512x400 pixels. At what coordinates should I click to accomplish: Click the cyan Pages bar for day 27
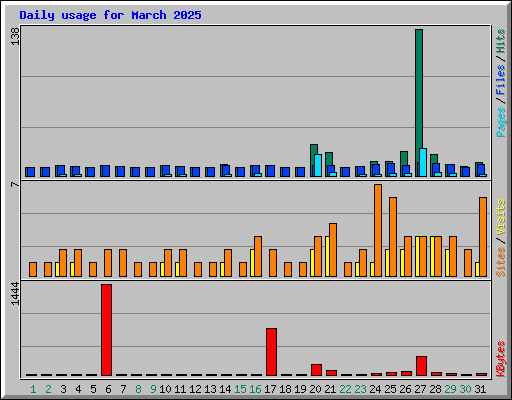(x=423, y=162)
